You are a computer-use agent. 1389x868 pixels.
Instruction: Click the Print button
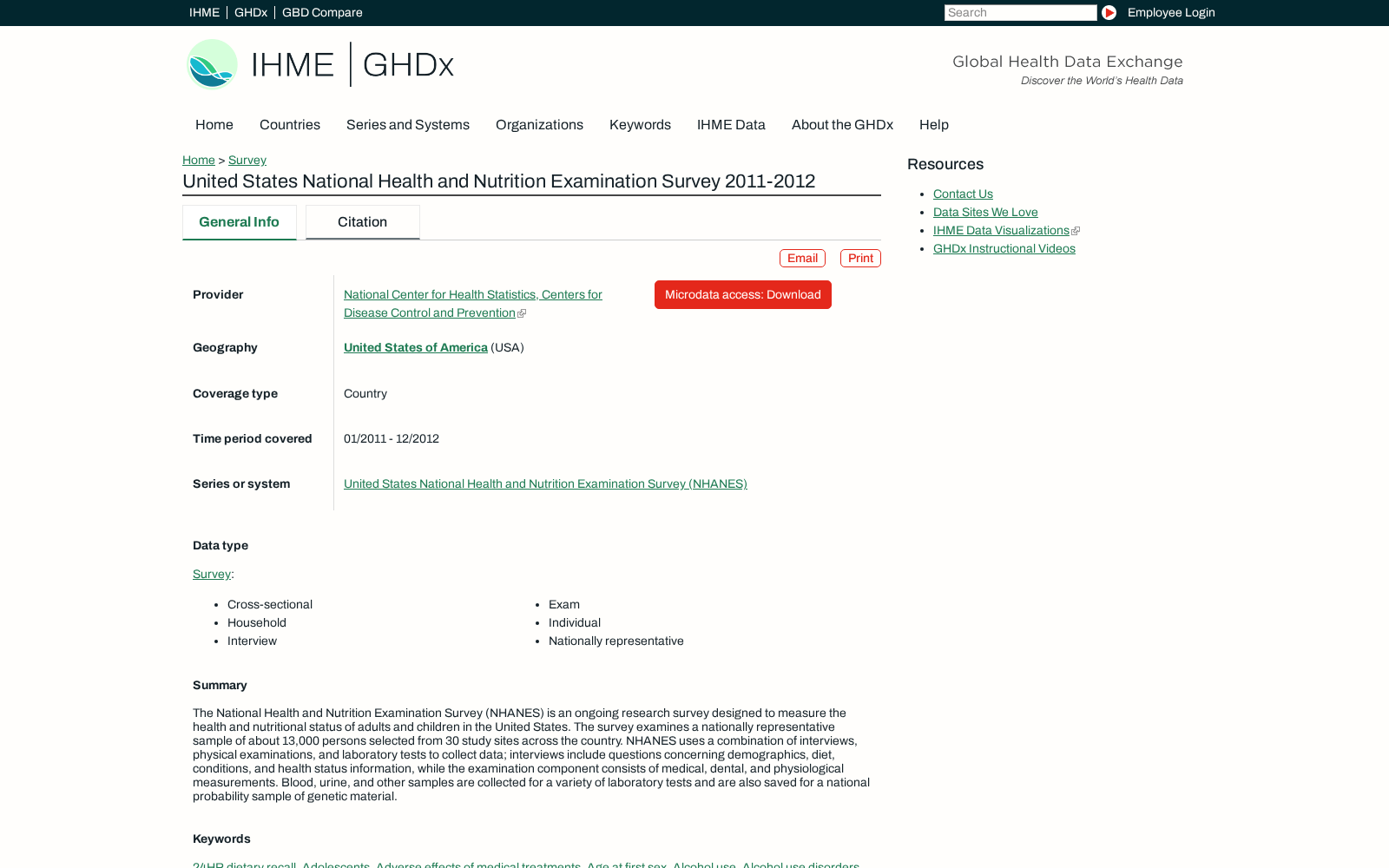click(860, 258)
